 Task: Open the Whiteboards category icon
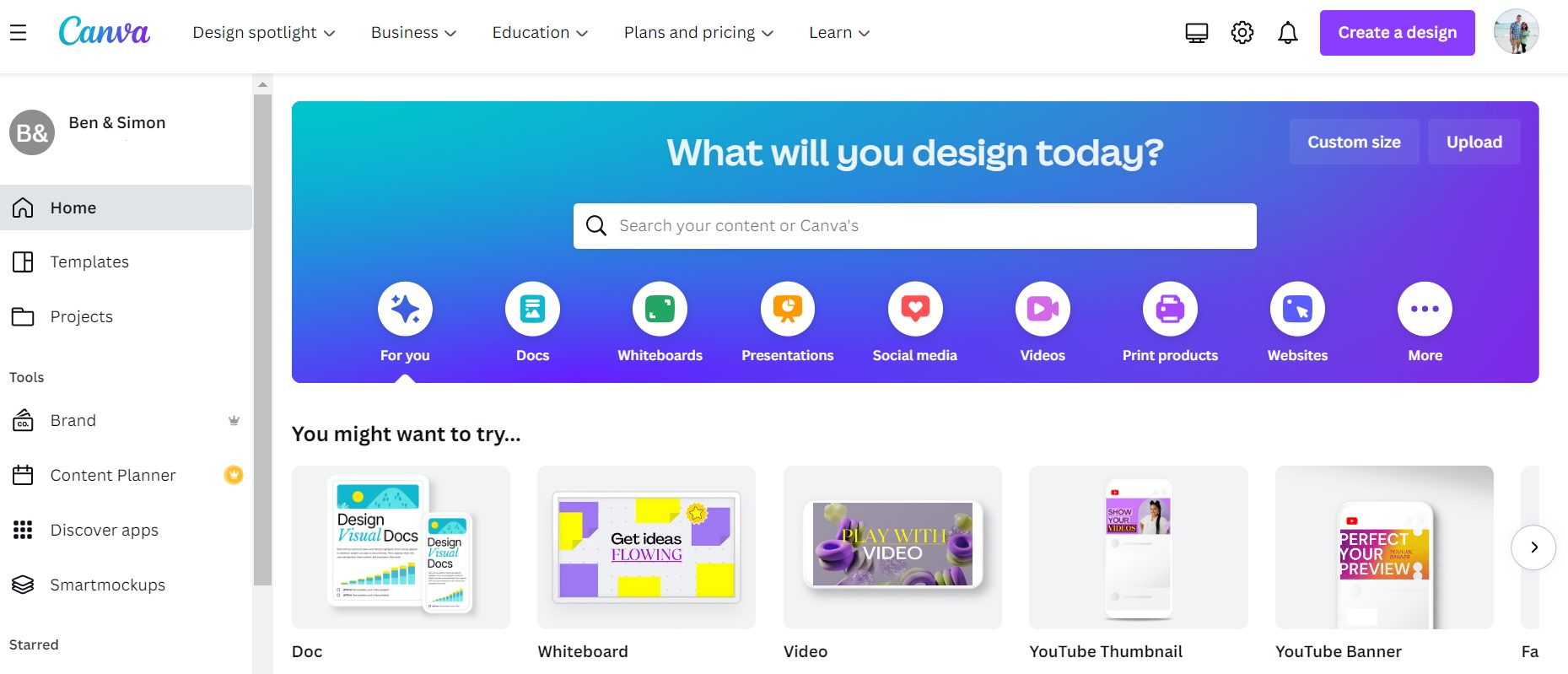click(660, 309)
